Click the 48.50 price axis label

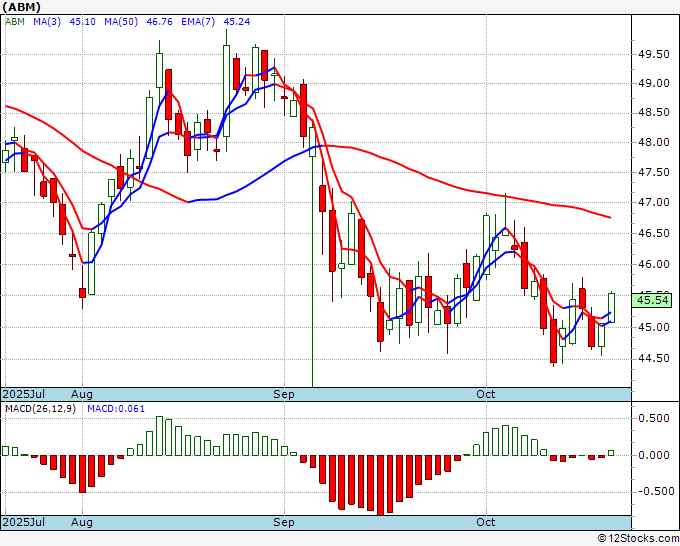[x=654, y=113]
